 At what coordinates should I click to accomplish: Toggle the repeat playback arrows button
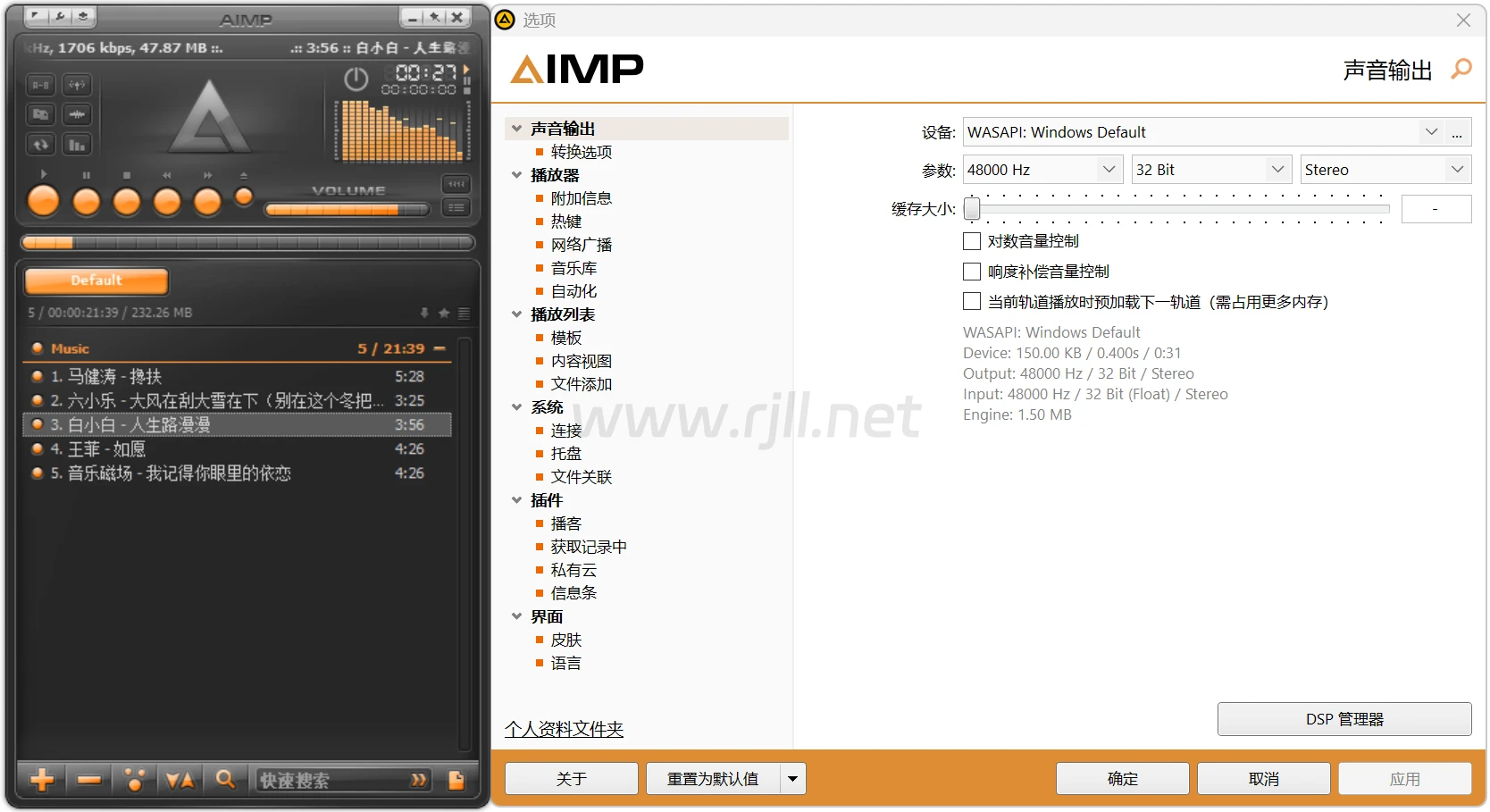[x=41, y=145]
